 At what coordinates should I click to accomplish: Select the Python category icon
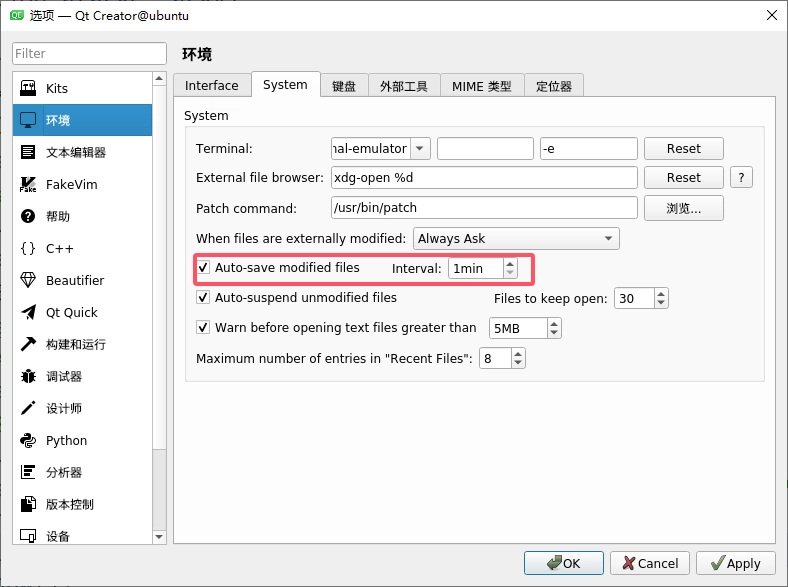coord(28,441)
